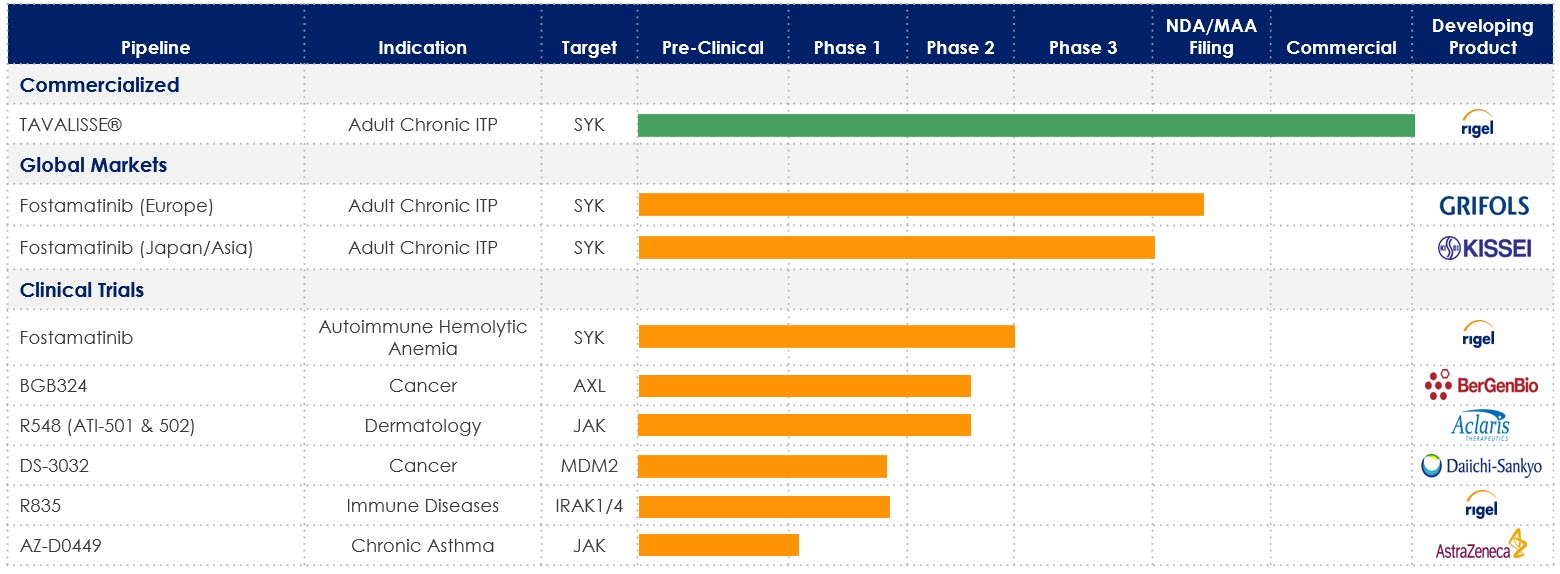The image size is (1560, 574).
Task: Click the green TAVALISSE progress bar
Action: [x=1025, y=125]
